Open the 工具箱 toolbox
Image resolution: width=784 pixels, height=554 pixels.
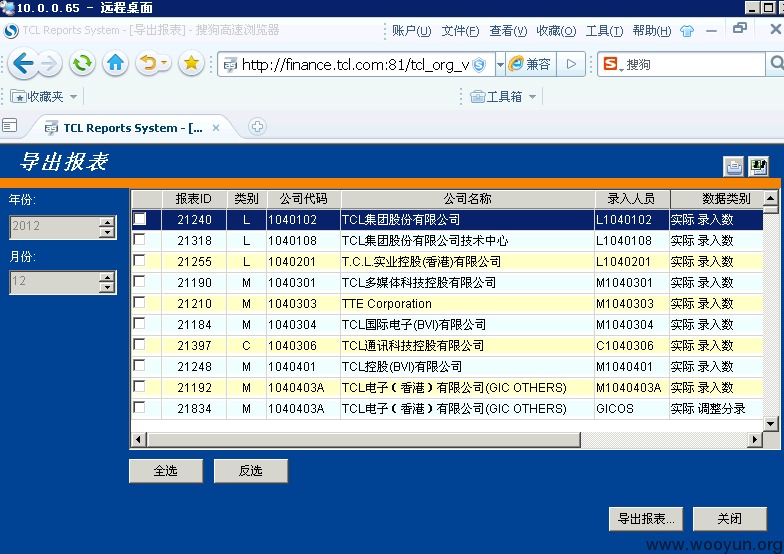pyautogui.click(x=496, y=96)
